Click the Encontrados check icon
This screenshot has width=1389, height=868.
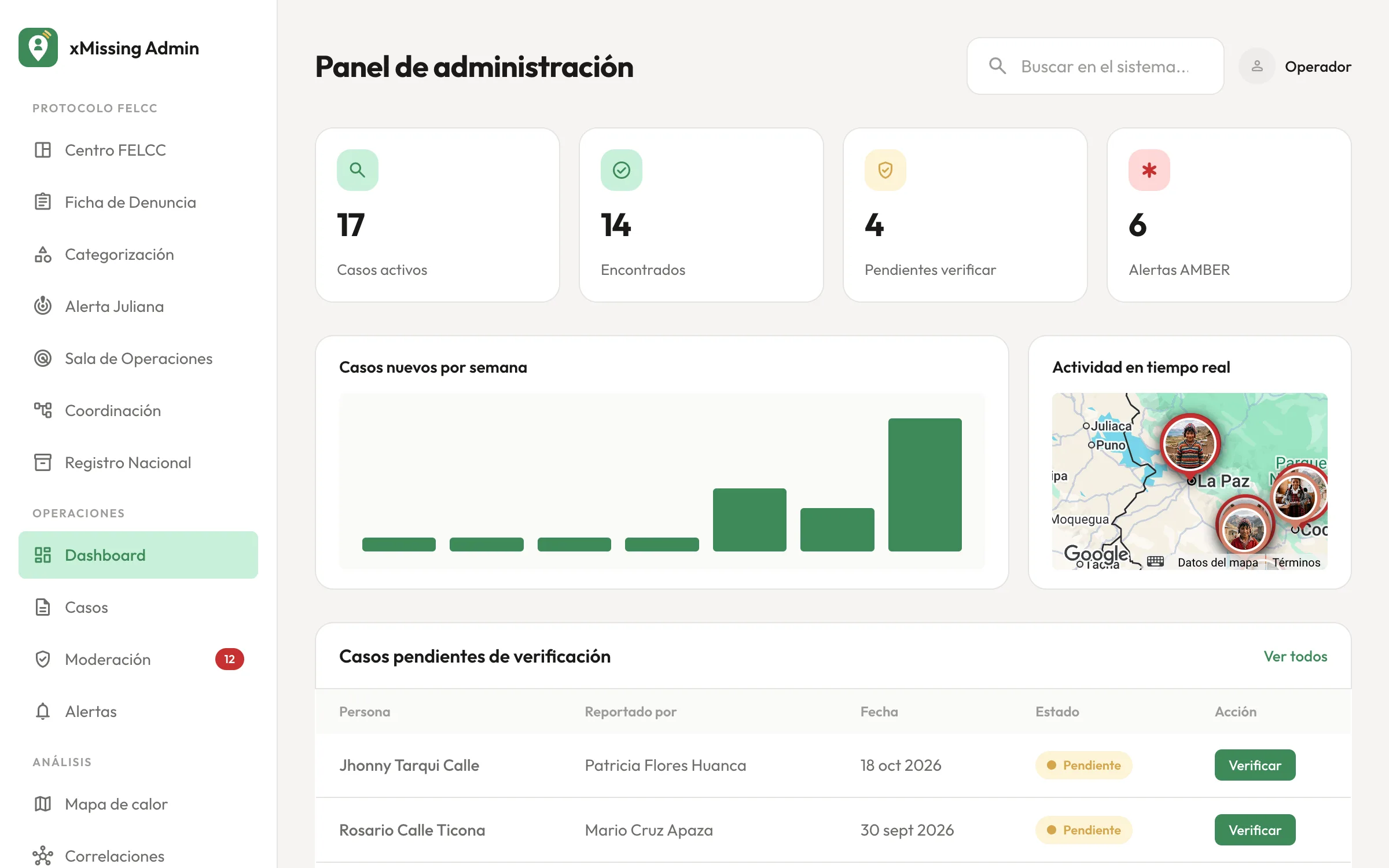click(622, 170)
